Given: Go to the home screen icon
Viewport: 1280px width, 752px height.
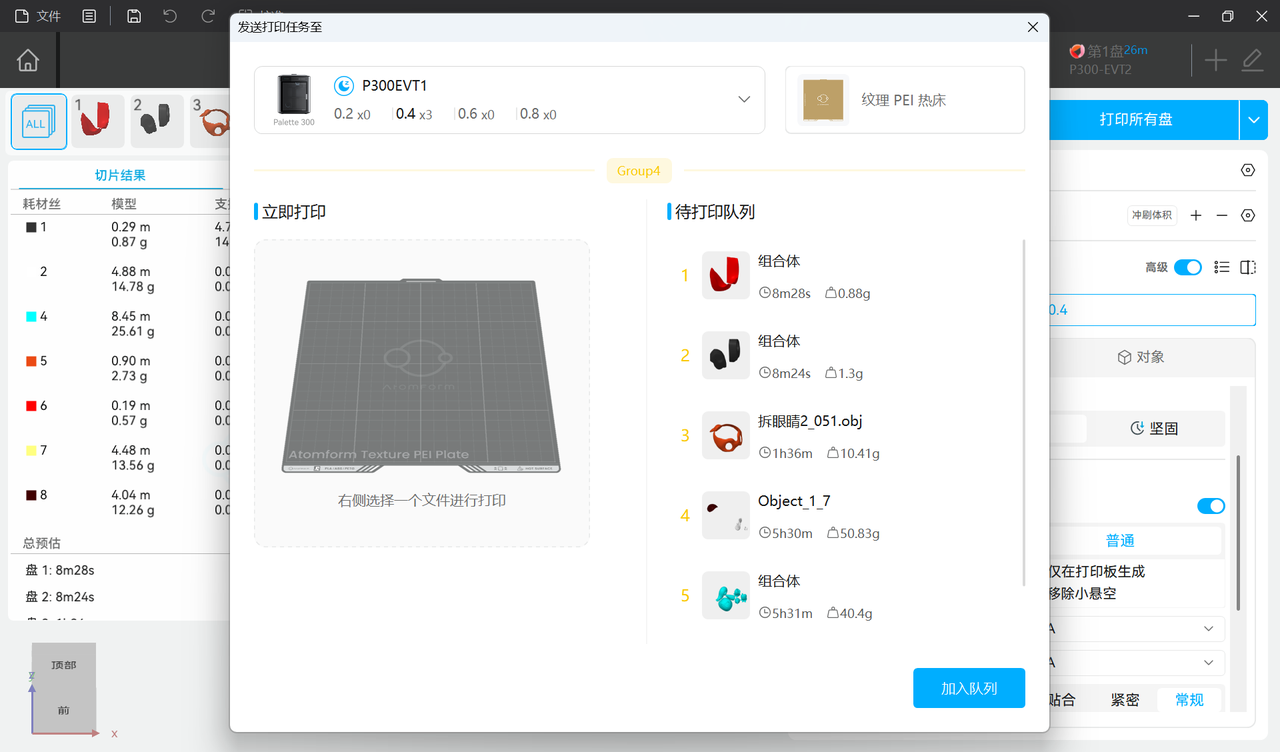Looking at the screenshot, I should click(28, 61).
